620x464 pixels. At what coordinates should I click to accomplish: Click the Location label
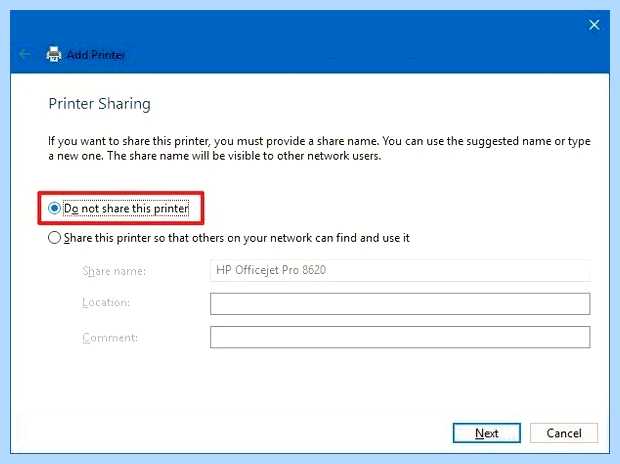coord(106,303)
